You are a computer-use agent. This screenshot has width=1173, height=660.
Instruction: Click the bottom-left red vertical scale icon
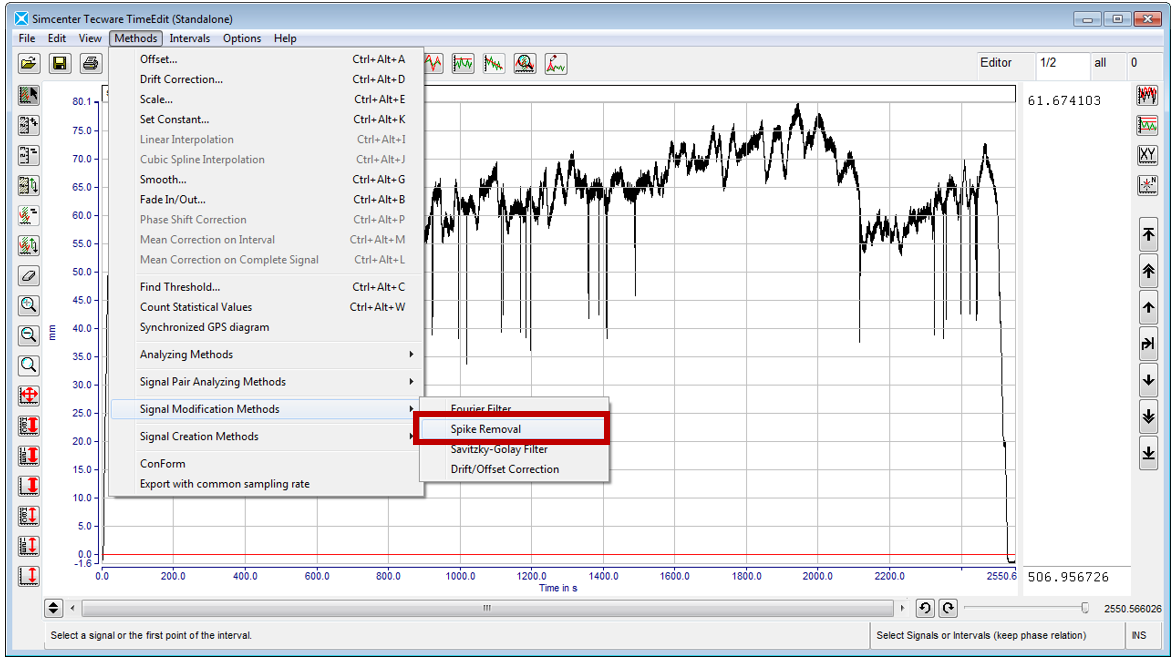pos(28,575)
